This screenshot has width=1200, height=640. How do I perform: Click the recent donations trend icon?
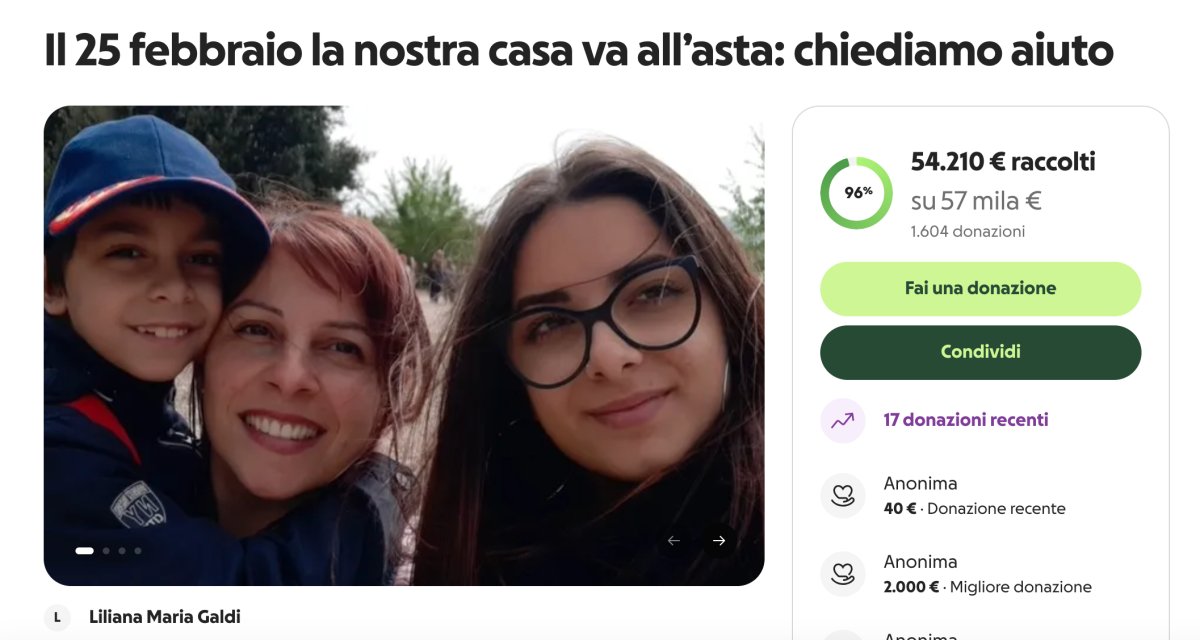(842, 420)
